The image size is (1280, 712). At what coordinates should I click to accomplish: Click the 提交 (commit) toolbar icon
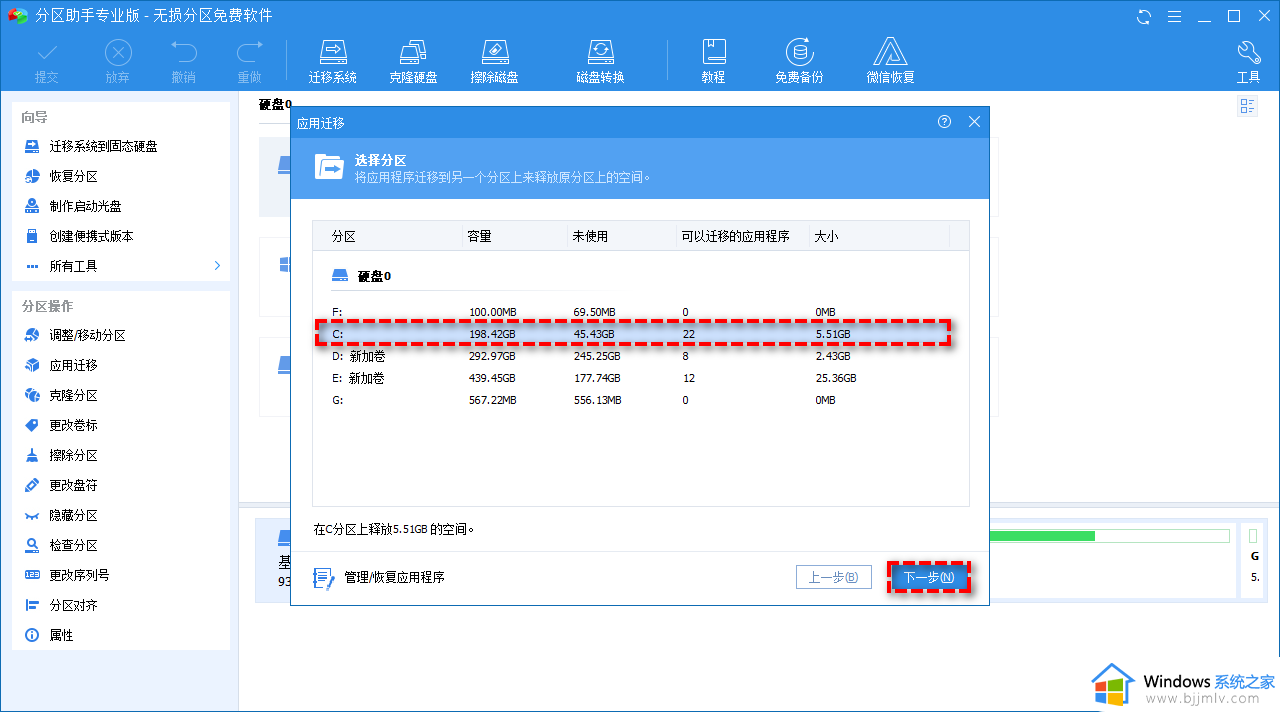47,60
